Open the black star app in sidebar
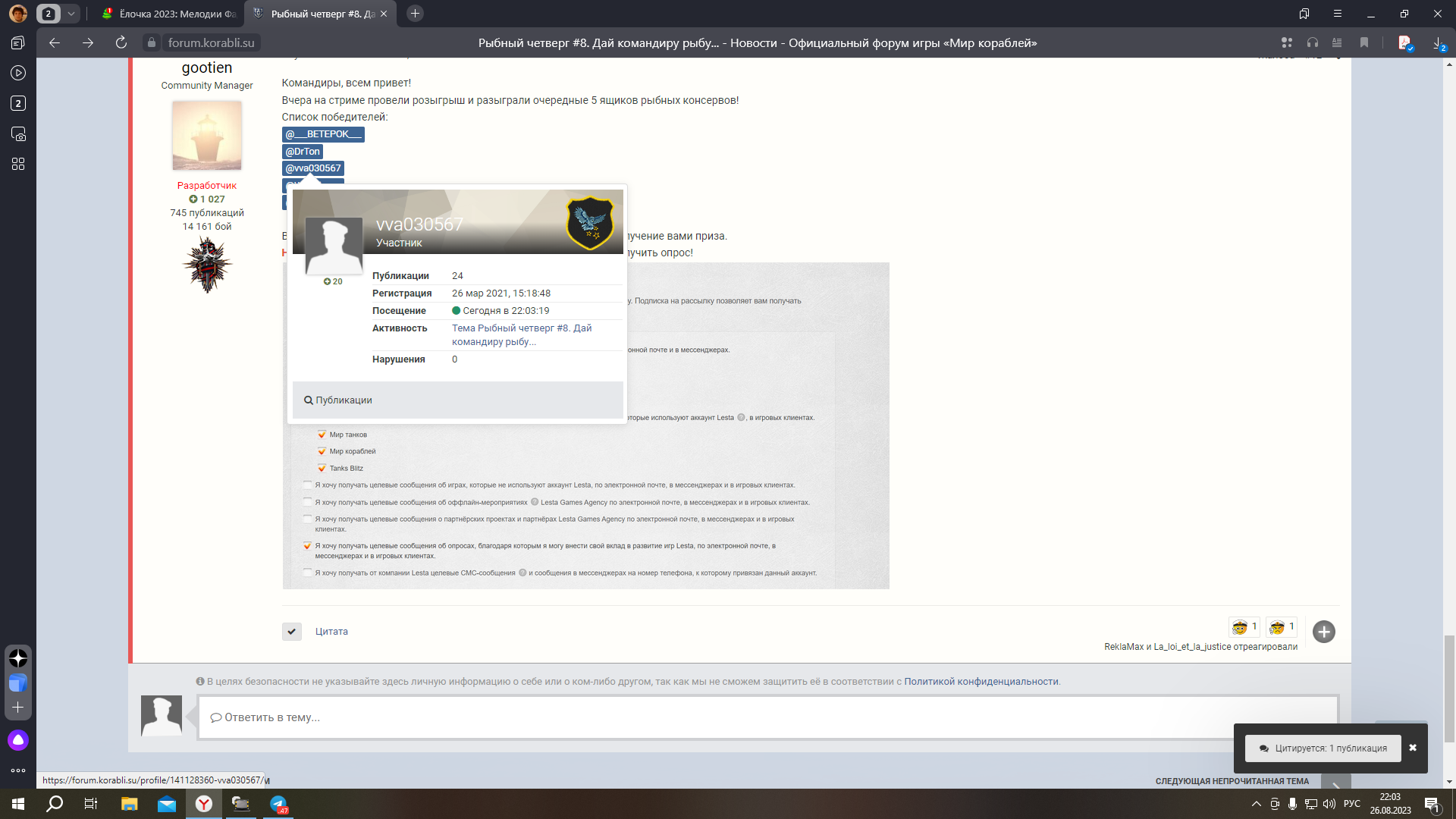 click(18, 658)
